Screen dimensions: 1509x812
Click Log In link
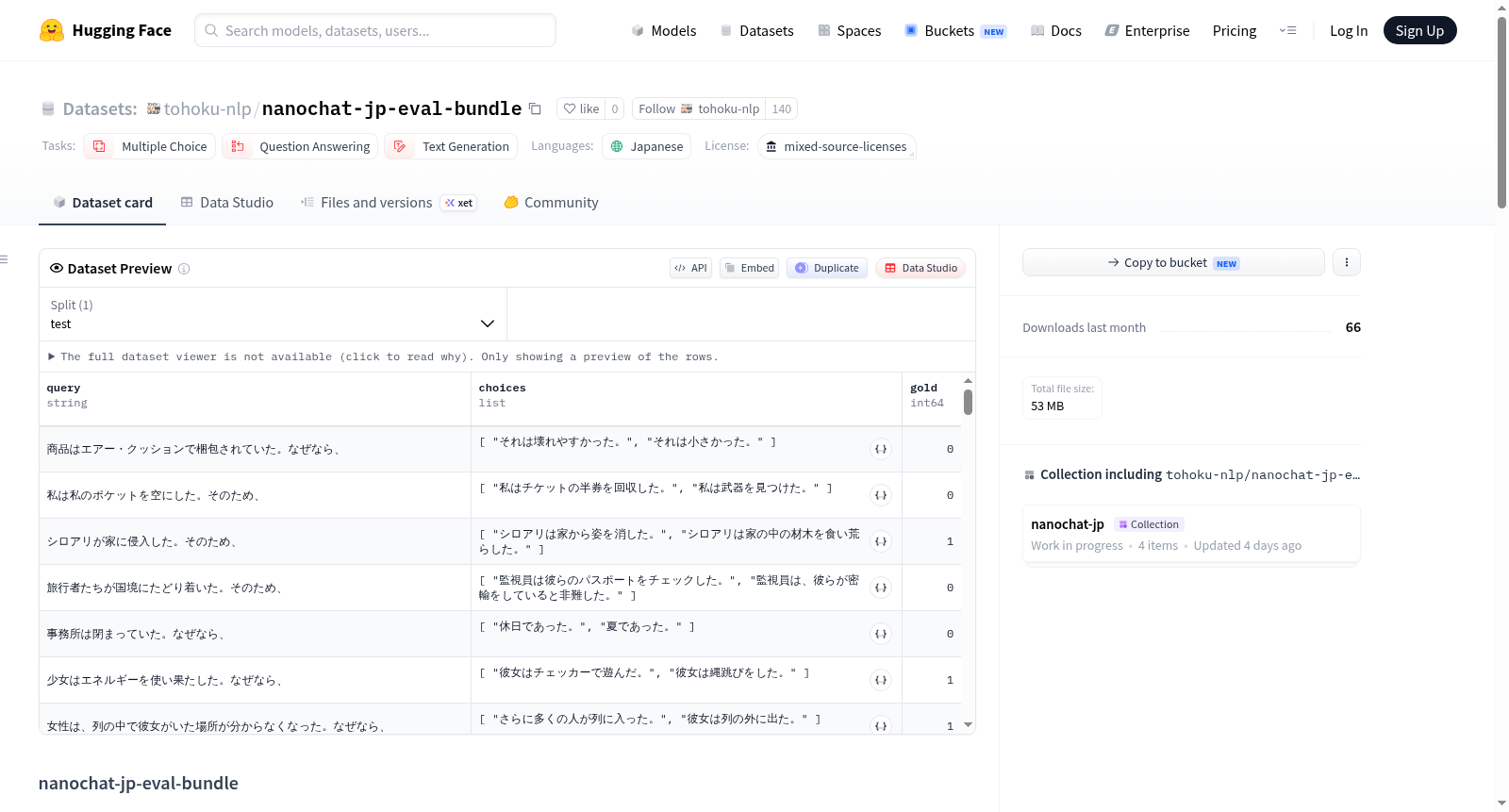tap(1349, 30)
